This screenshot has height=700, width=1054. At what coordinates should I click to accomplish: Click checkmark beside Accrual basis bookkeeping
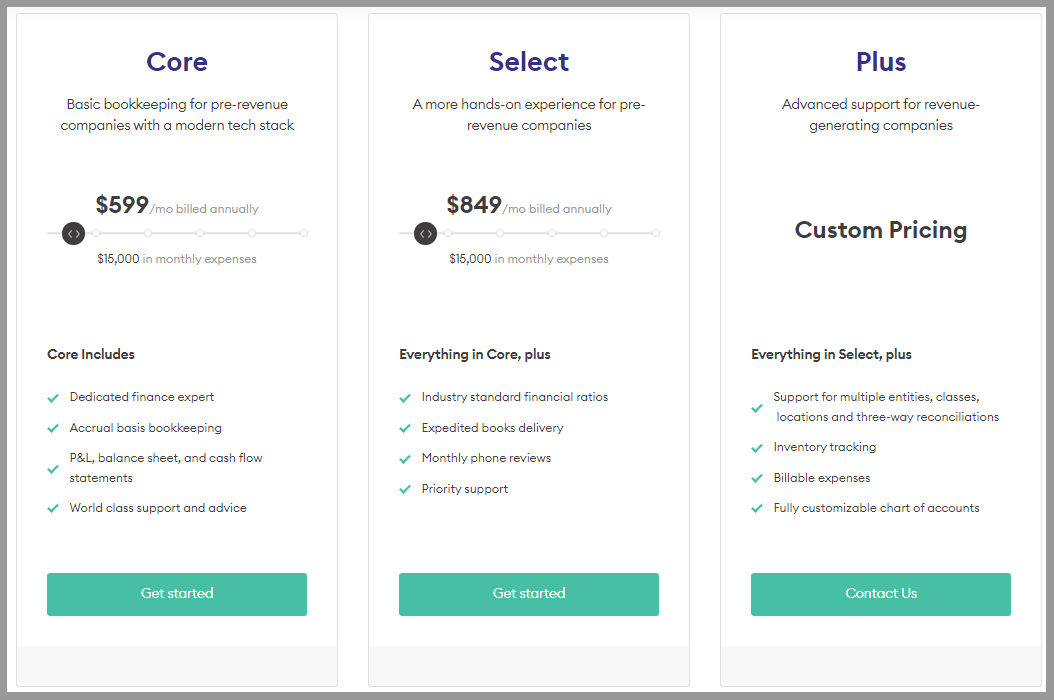coord(53,428)
